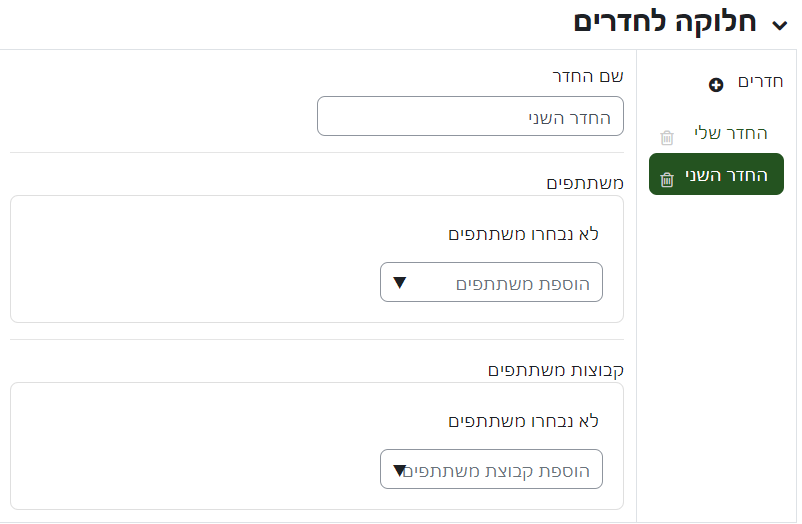Click the arrow in הוספת קבוצת משתתפים box
Viewport: 802px width, 524px height.
coord(400,470)
